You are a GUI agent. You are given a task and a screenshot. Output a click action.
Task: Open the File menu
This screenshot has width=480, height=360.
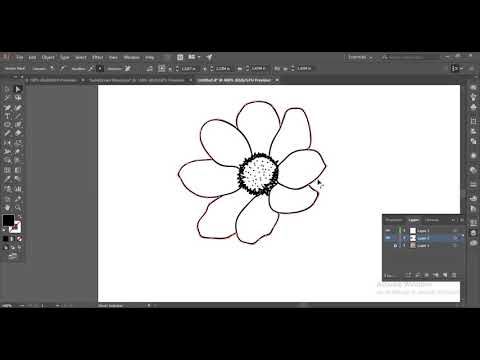point(20,57)
